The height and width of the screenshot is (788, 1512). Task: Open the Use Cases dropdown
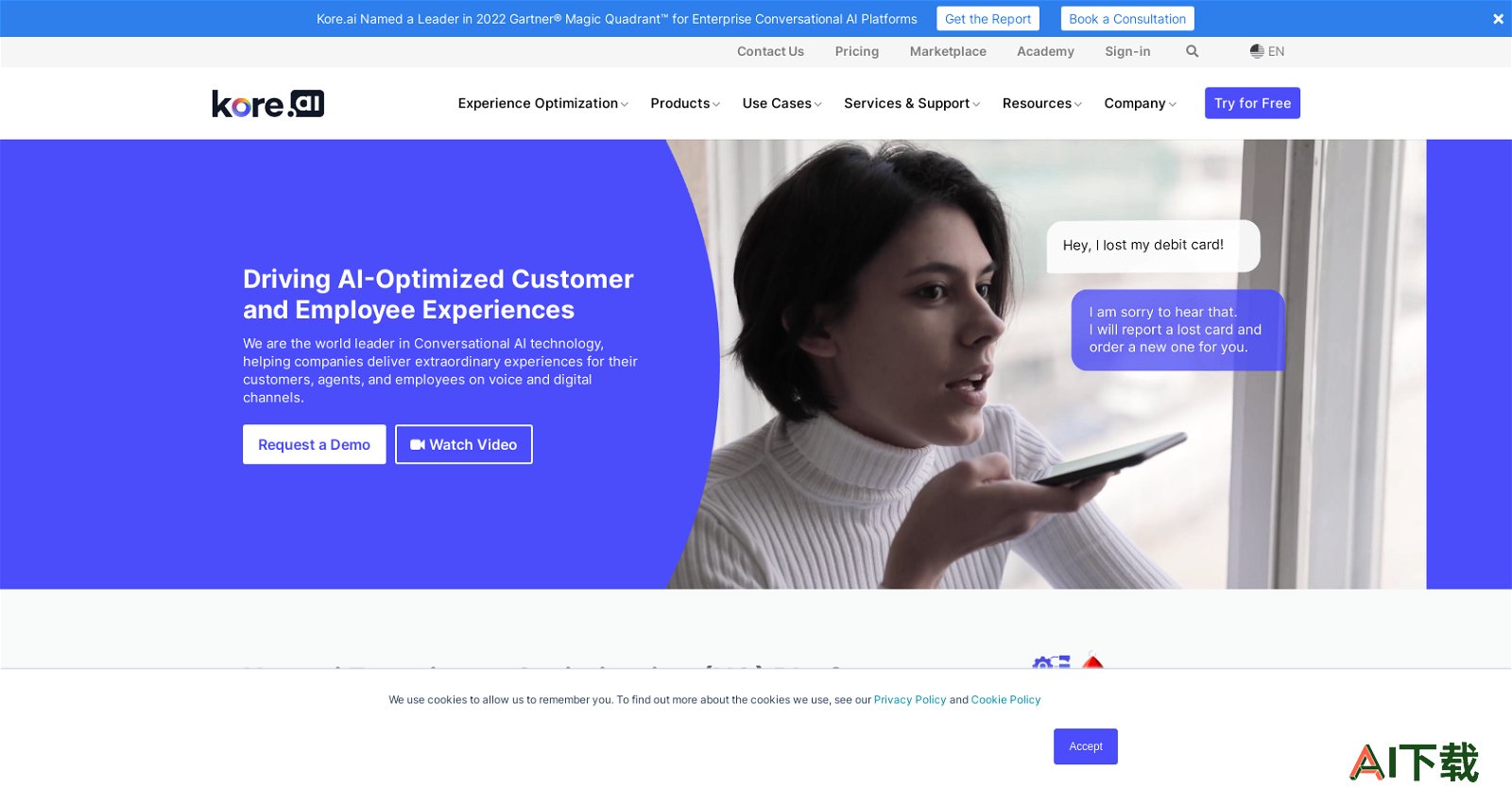[x=782, y=103]
